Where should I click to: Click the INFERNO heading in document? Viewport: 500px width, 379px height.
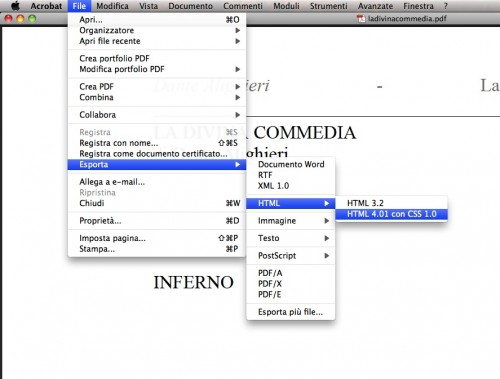pyautogui.click(x=193, y=283)
